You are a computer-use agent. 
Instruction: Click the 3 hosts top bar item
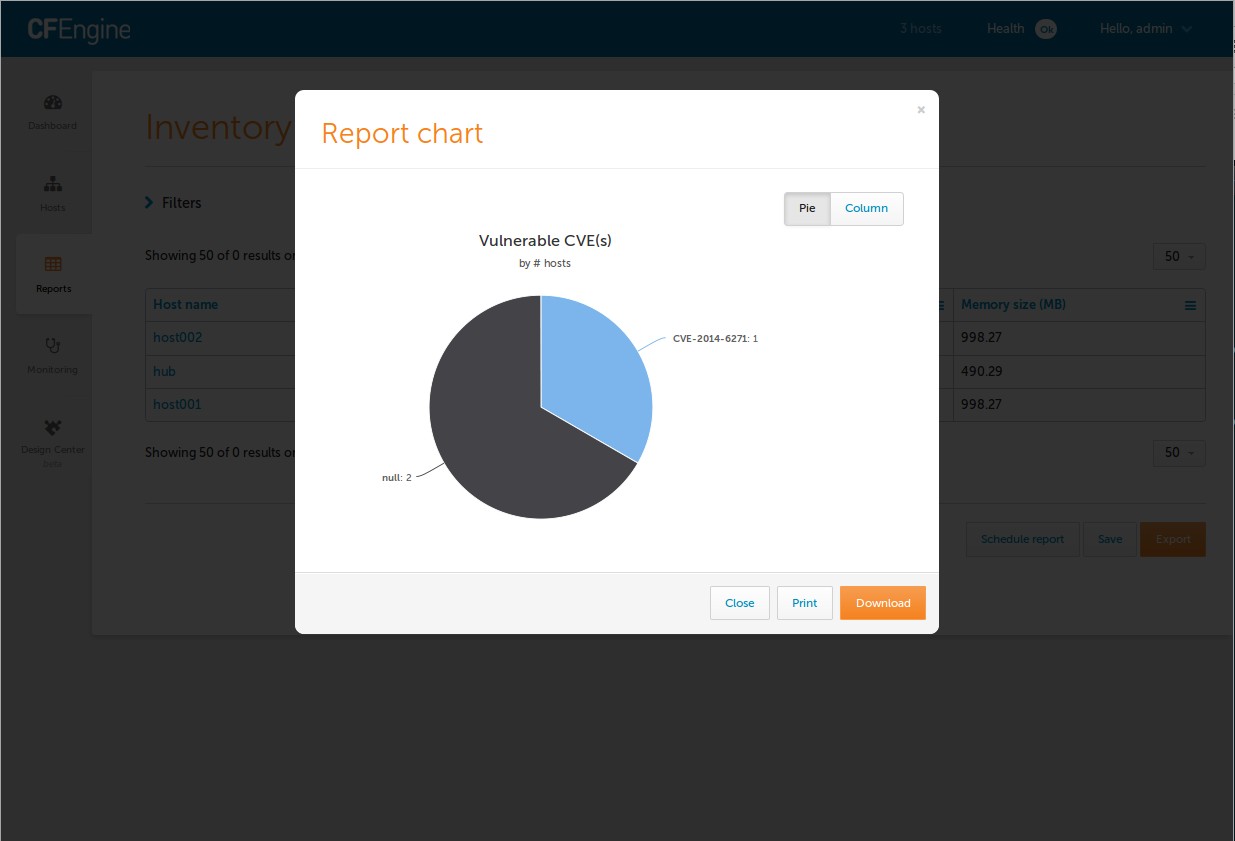click(x=920, y=29)
